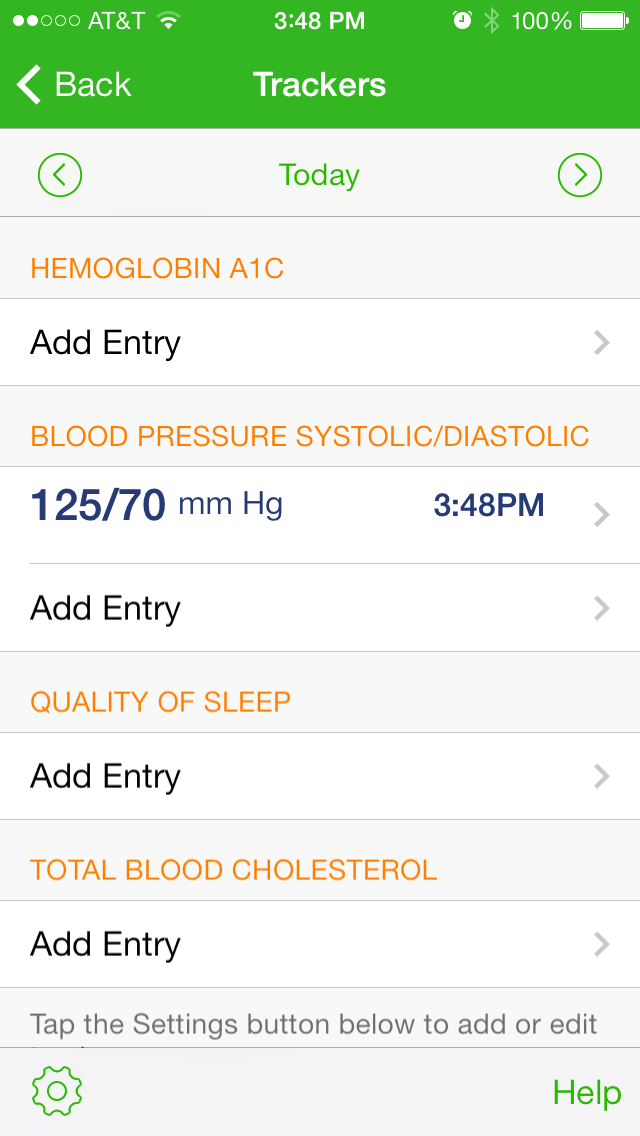Screen dimensions: 640x1136
Task: Tap the Help link
Action: [x=586, y=1092]
